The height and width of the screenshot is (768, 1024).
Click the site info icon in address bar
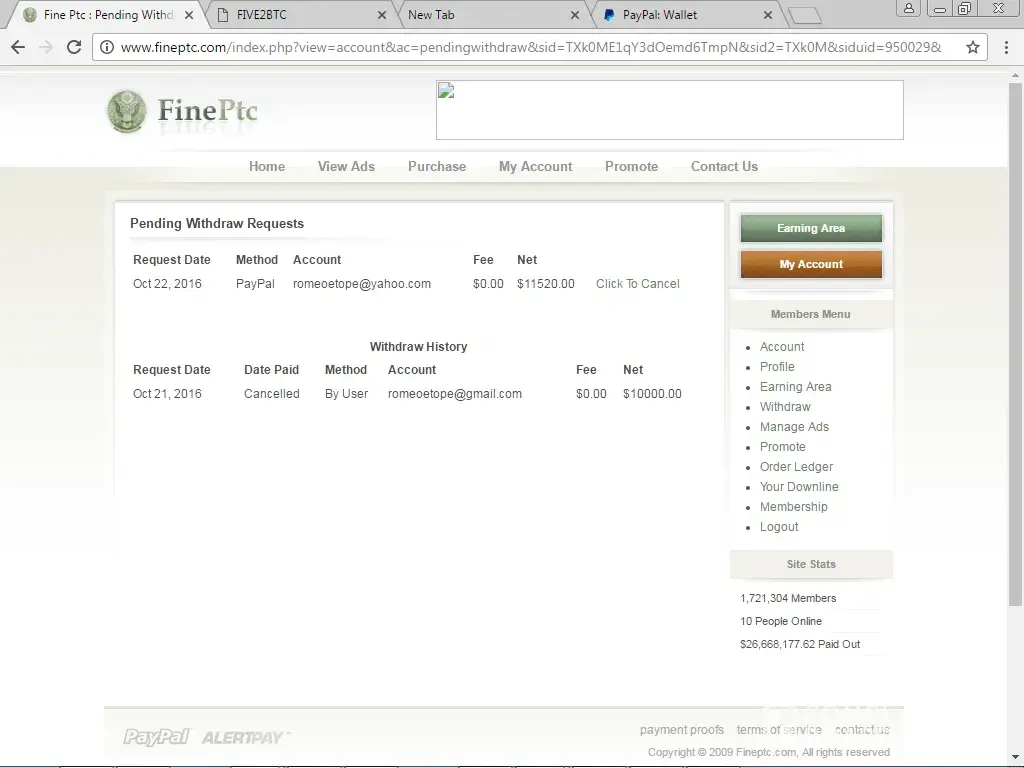107,47
